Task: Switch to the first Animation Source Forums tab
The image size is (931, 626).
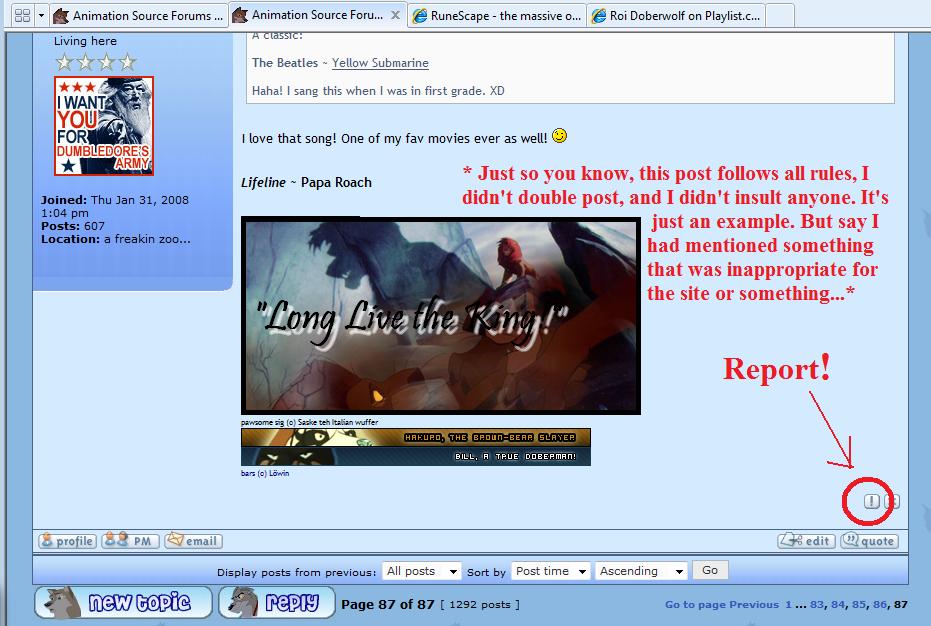Action: click(138, 15)
